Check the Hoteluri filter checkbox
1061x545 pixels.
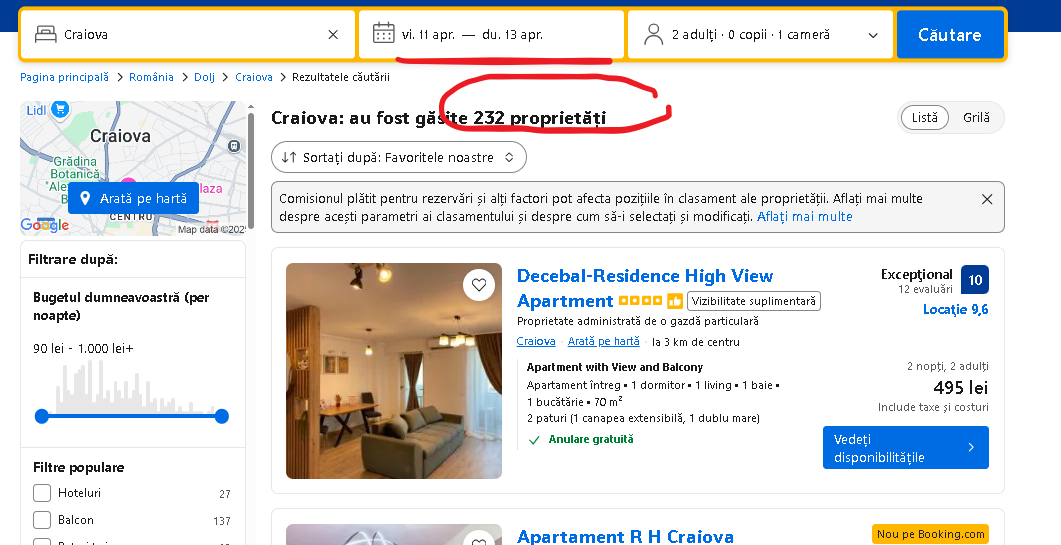(x=42, y=493)
